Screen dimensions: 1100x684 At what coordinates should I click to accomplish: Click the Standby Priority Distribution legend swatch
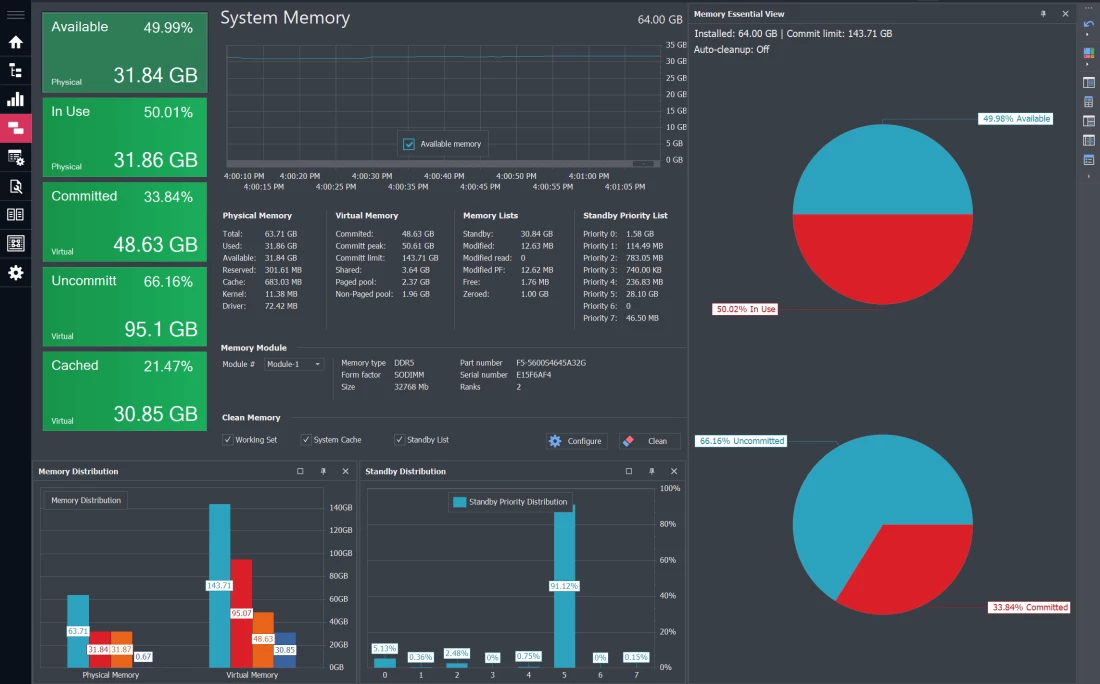pos(459,502)
